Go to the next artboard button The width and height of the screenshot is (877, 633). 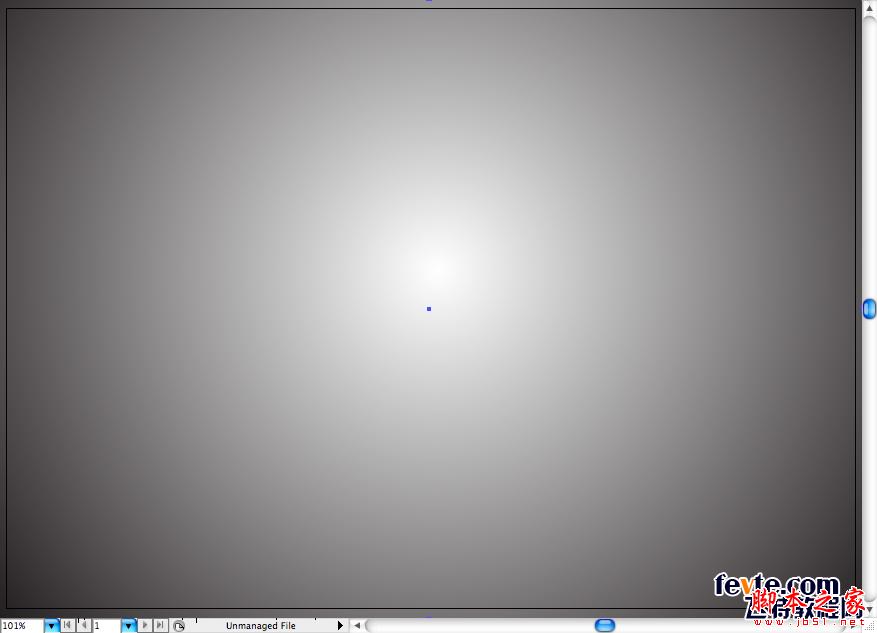(145, 625)
